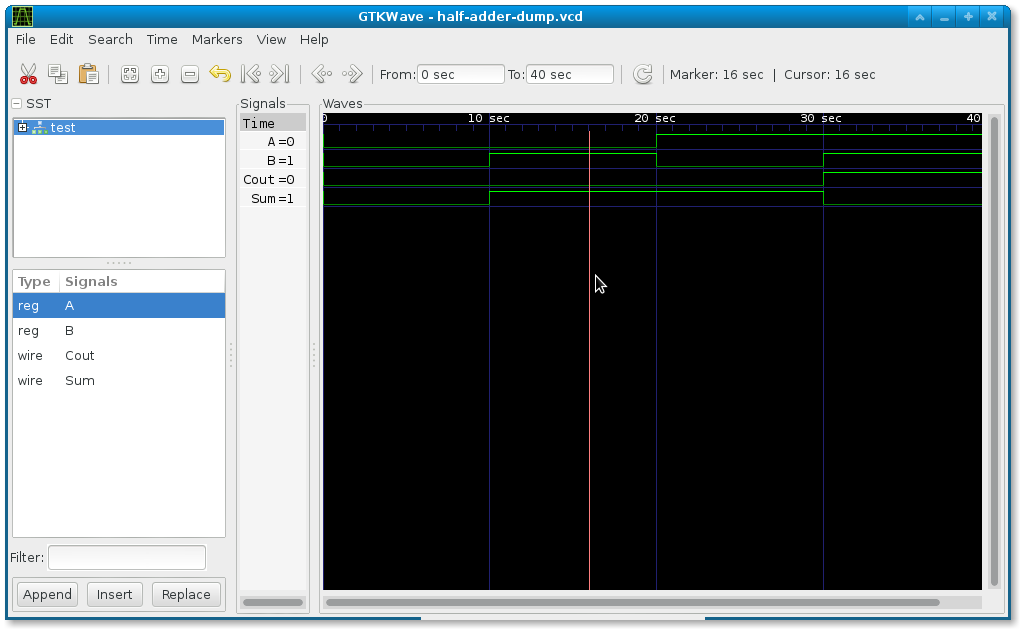Click the Find Previous Edge arrow icon

[322, 74]
